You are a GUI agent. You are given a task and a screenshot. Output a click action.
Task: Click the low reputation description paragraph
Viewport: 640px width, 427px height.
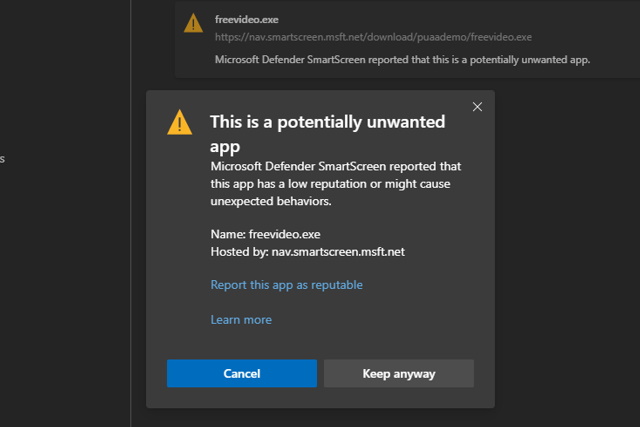(335, 184)
